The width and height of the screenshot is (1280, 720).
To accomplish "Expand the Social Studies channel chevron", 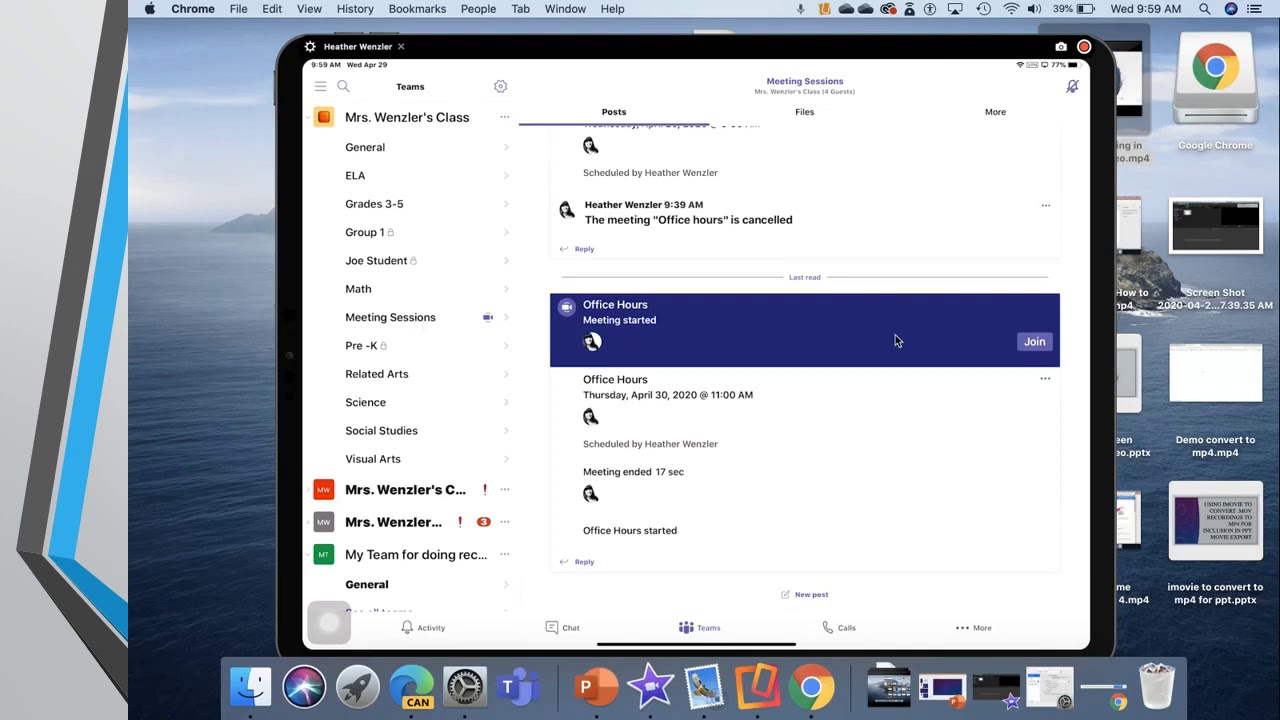I will [x=506, y=431].
